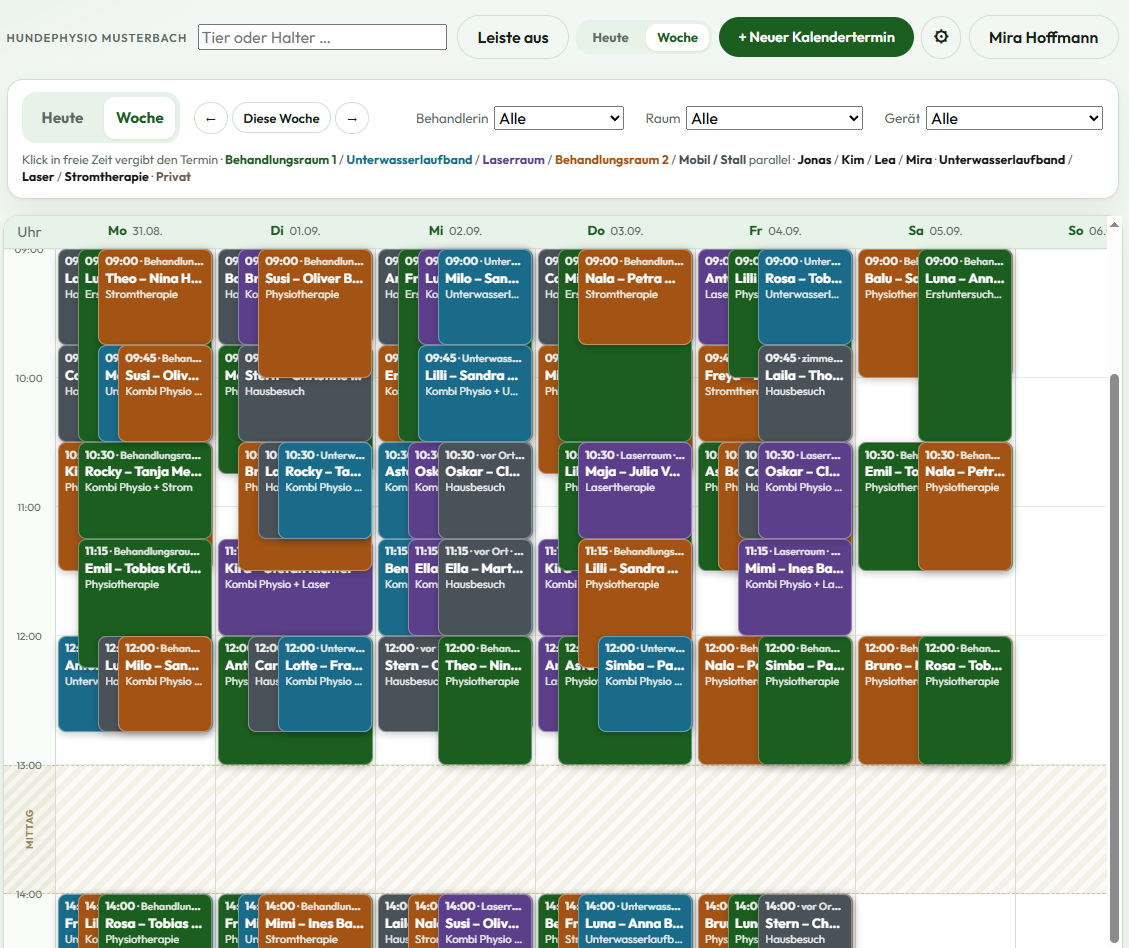Open Saturday 09:00 'Luna – Ann...' Erstuntersuchung

(965, 345)
